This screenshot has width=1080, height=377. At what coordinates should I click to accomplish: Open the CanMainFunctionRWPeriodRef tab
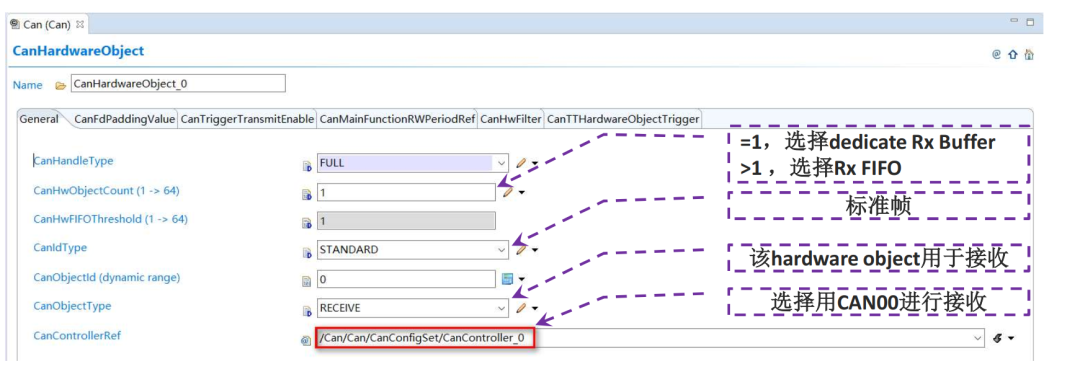tap(397, 119)
